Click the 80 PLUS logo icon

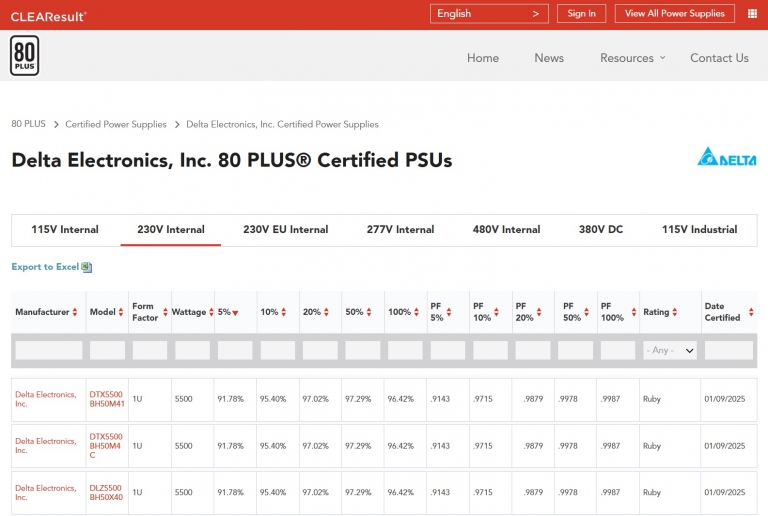click(x=24, y=55)
